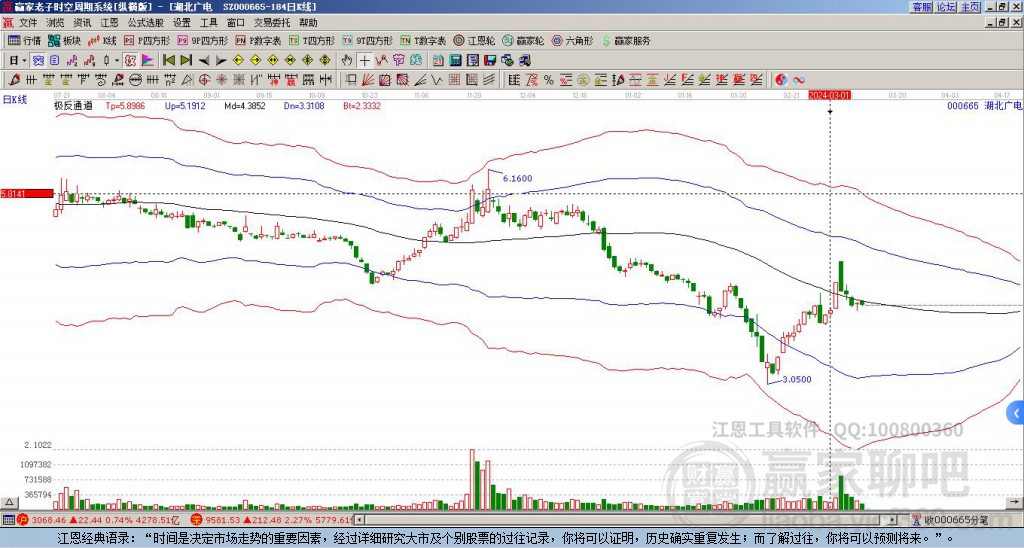1024x548 pixels.
Task: Open the 板块 sector view
Action: pyautogui.click(x=65, y=40)
